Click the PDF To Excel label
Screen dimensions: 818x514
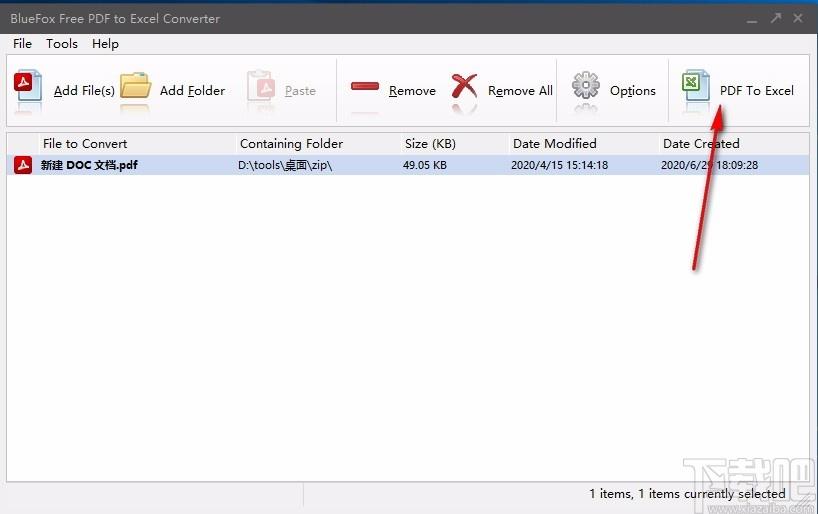pyautogui.click(x=757, y=91)
